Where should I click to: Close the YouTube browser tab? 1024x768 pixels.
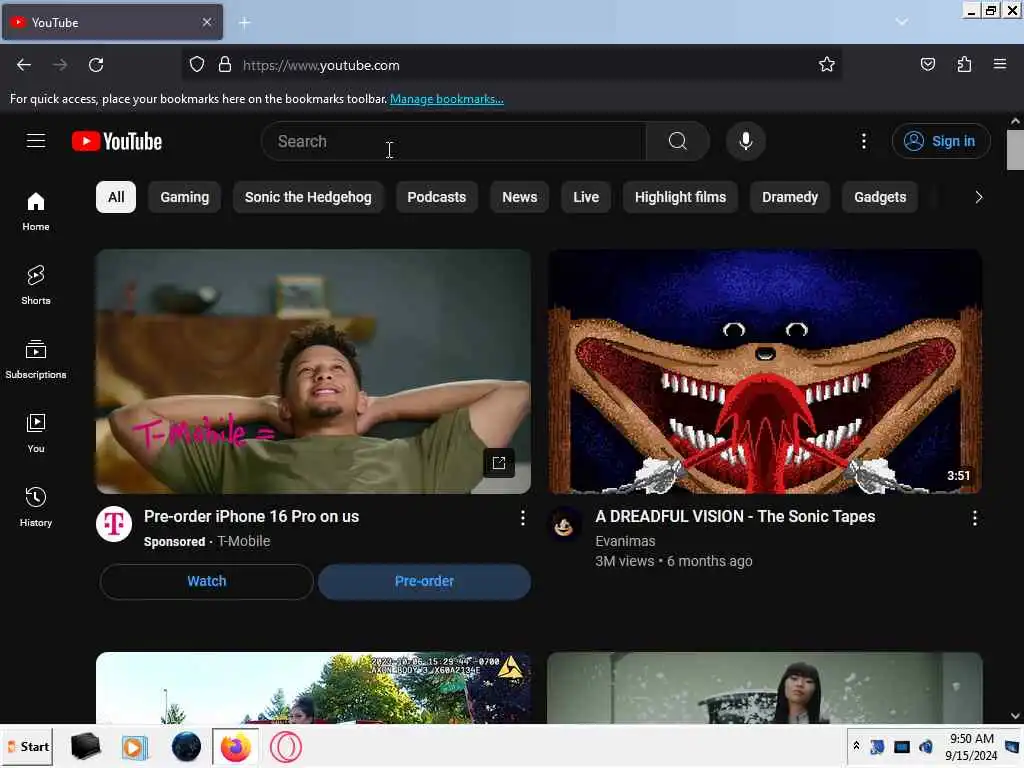pyautogui.click(x=207, y=22)
